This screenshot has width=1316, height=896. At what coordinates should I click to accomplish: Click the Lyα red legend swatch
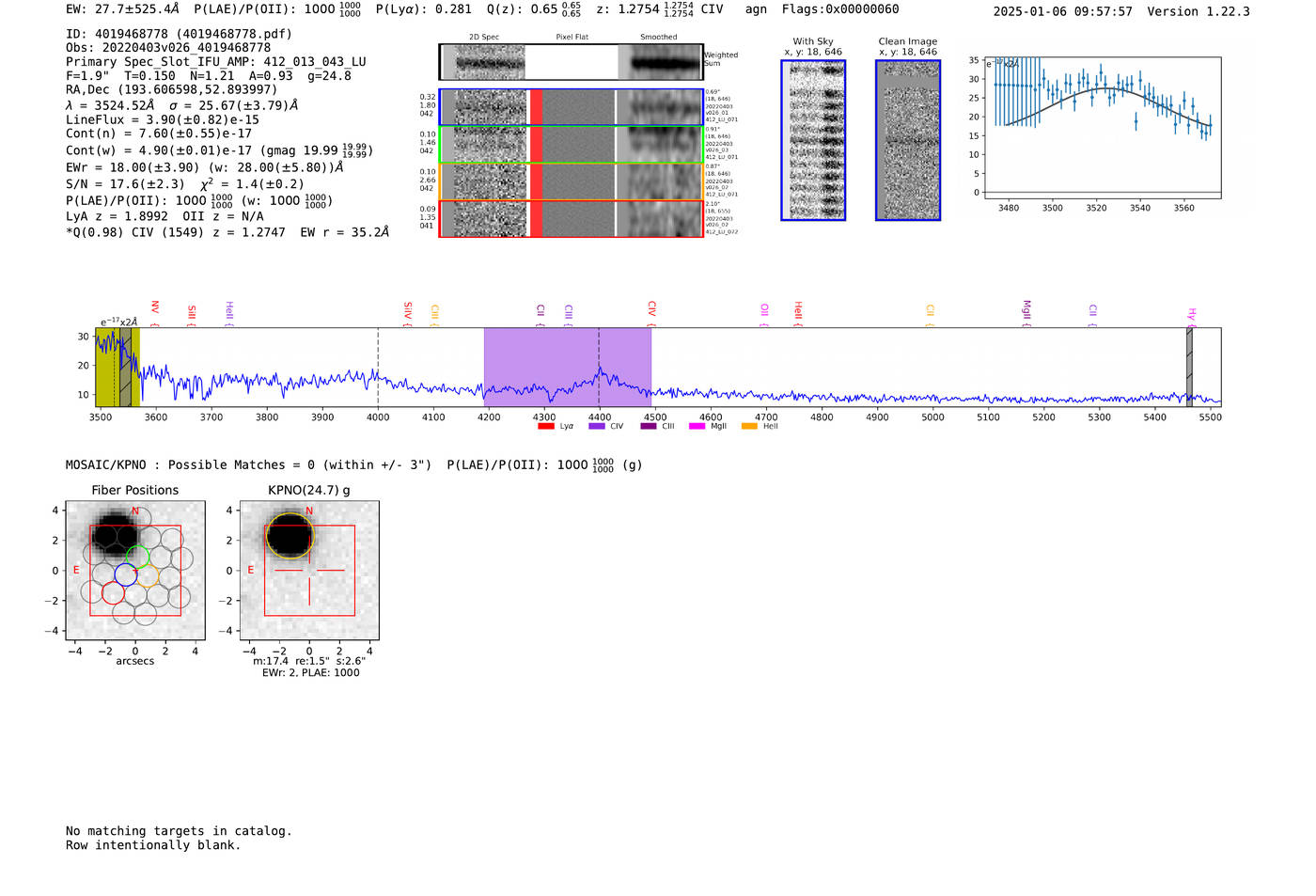(545, 426)
